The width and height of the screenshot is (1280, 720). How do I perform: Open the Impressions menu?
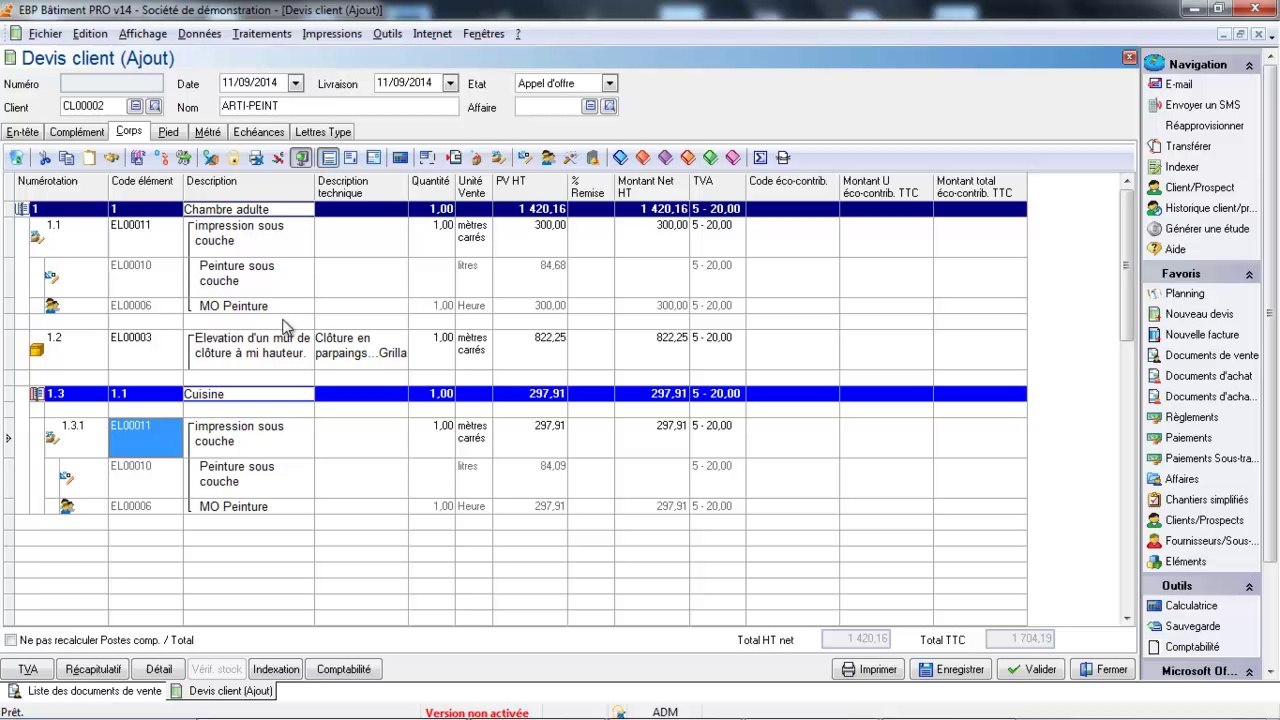pos(332,34)
